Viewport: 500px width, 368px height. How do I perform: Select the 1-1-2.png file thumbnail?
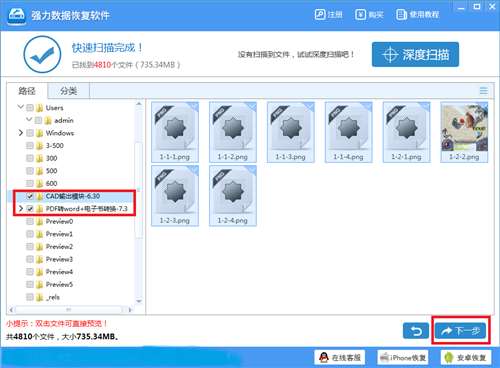coord(233,132)
